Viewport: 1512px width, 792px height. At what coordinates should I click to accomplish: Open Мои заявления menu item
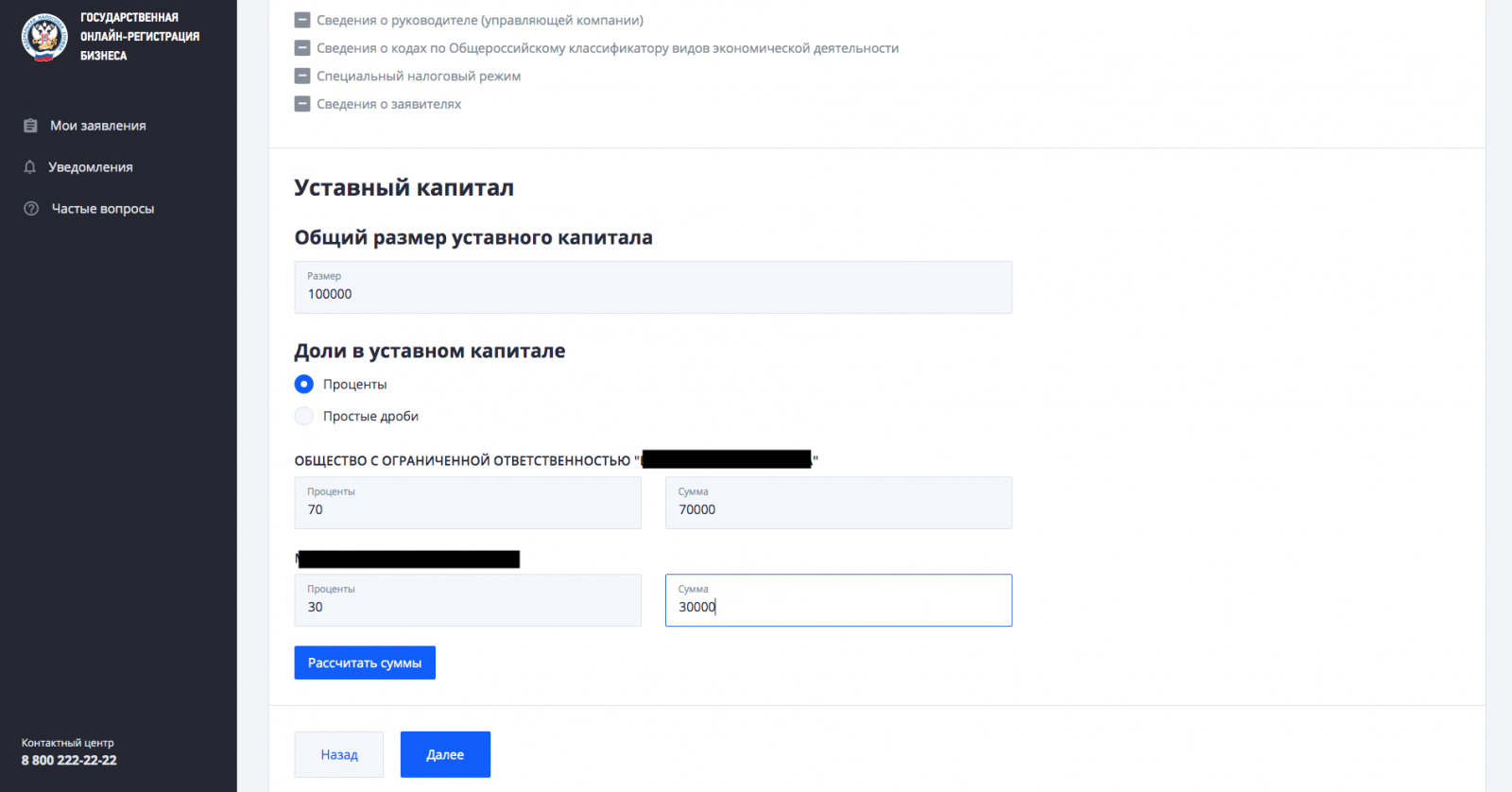(x=98, y=126)
